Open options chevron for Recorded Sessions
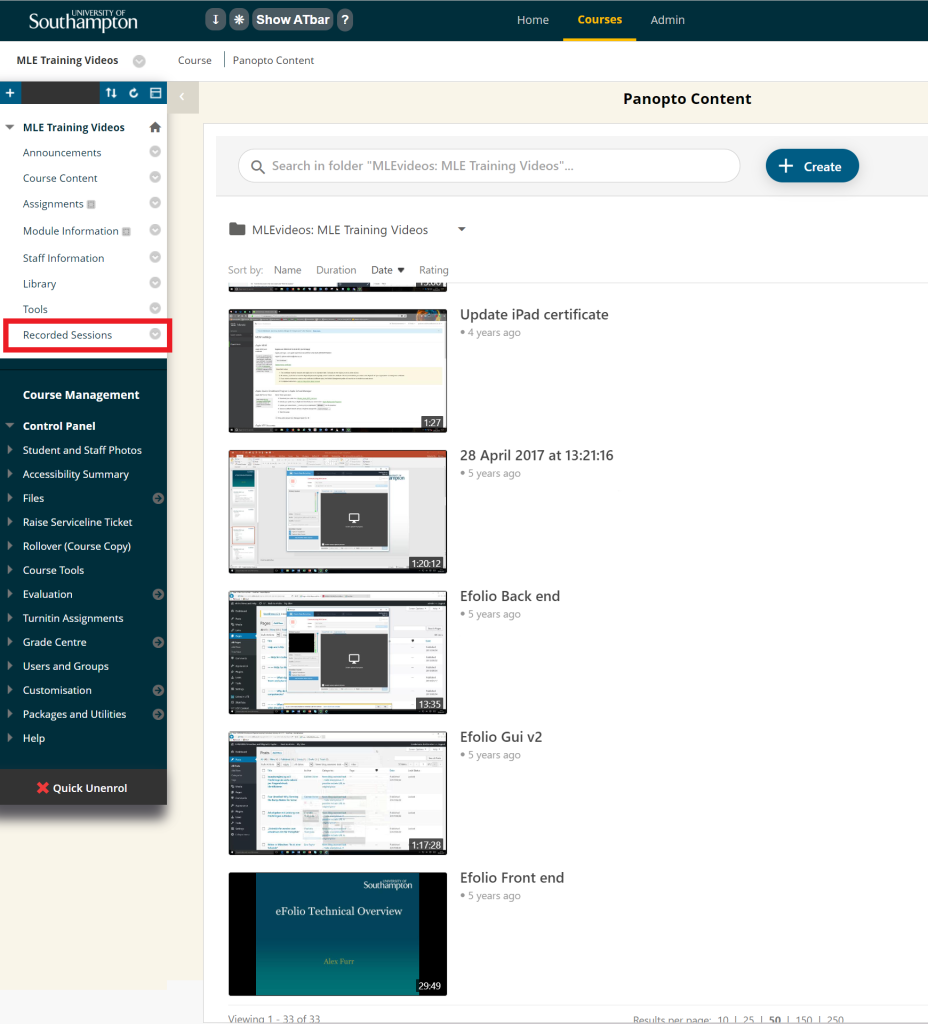Image resolution: width=928 pixels, height=1024 pixels. [155, 334]
